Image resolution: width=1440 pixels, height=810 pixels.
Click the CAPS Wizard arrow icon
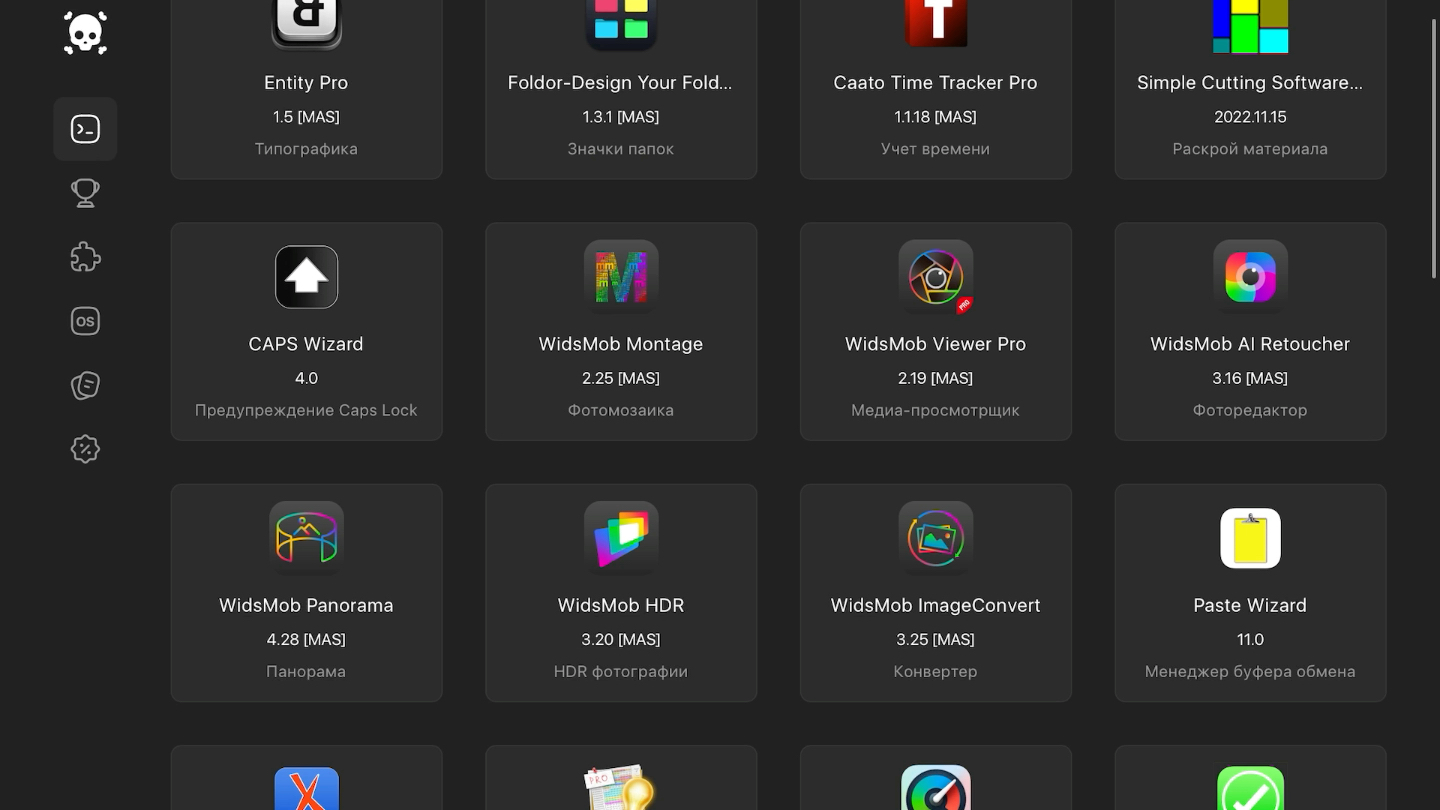coord(306,277)
